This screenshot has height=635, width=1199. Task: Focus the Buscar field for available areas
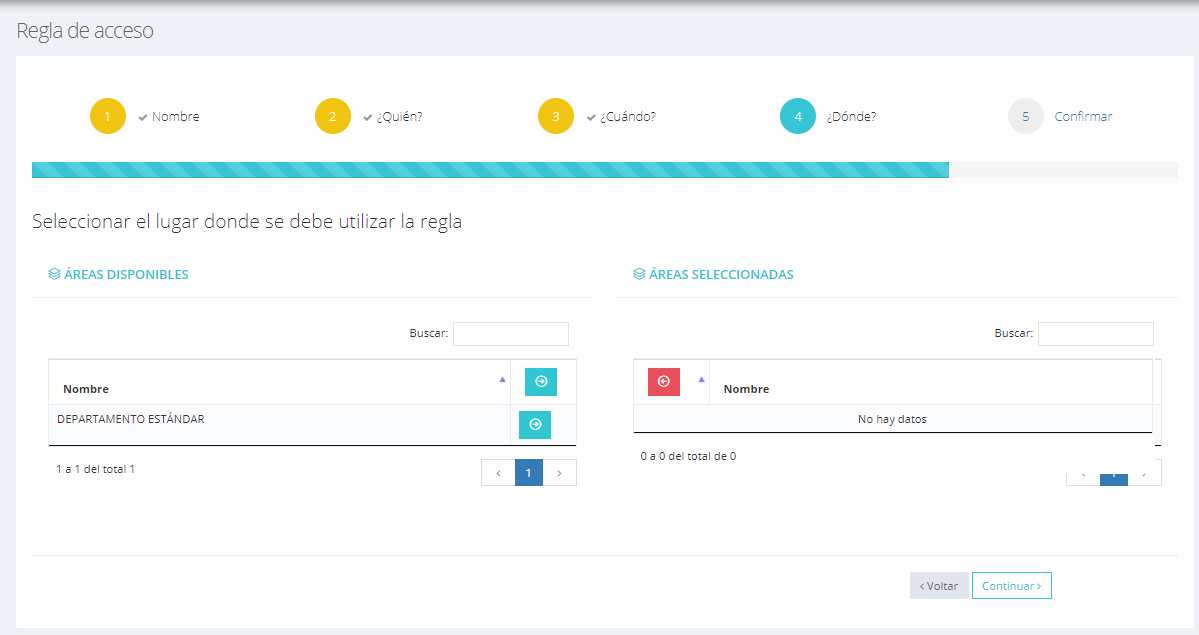[x=511, y=334]
